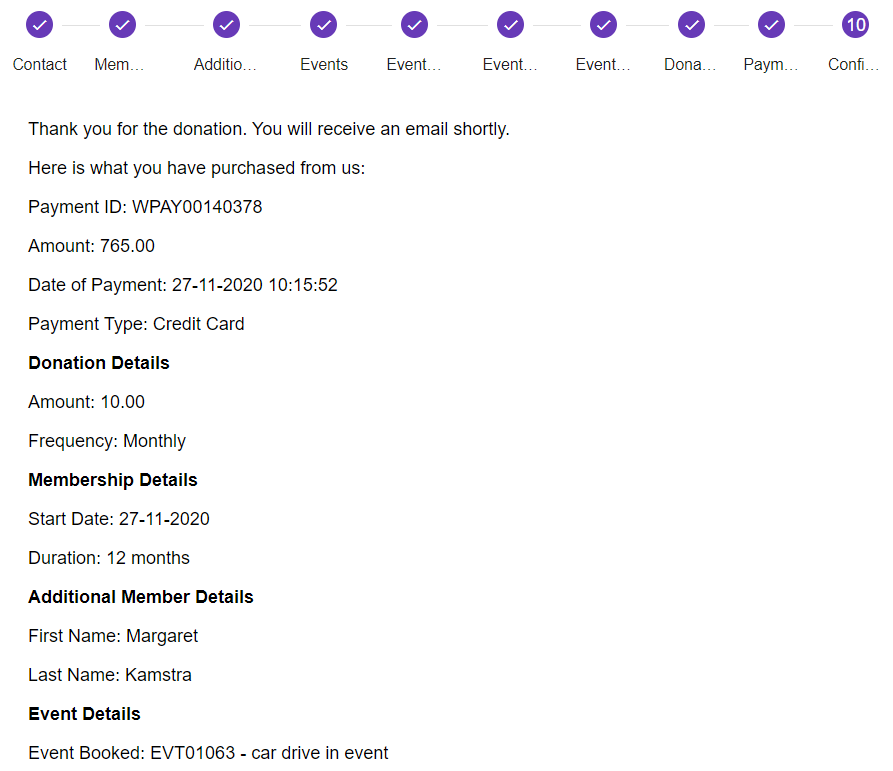The width and height of the screenshot is (893, 771).
Task: Click the fifth Event step checkmark icon
Action: click(414, 24)
